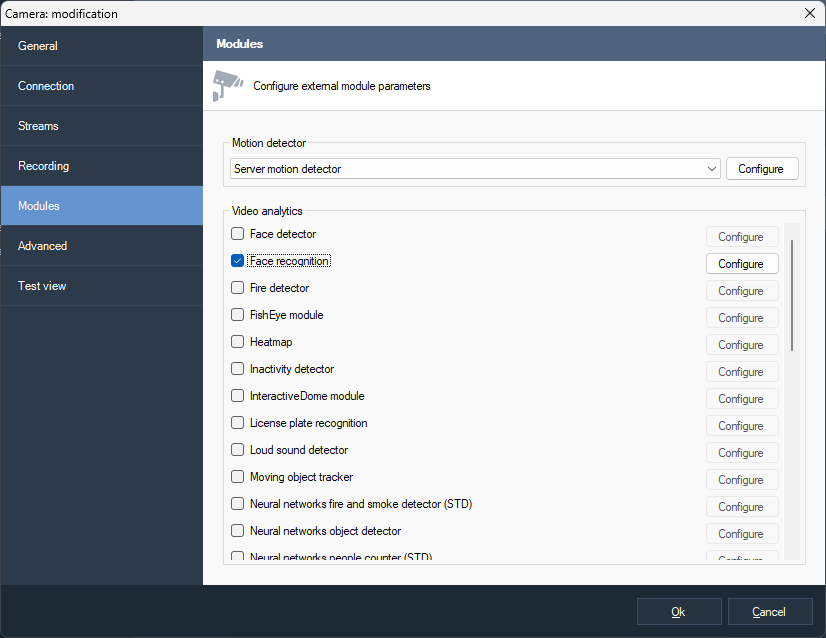This screenshot has width=826, height=638.
Task: Open the Advanced tab
Action: (101, 246)
